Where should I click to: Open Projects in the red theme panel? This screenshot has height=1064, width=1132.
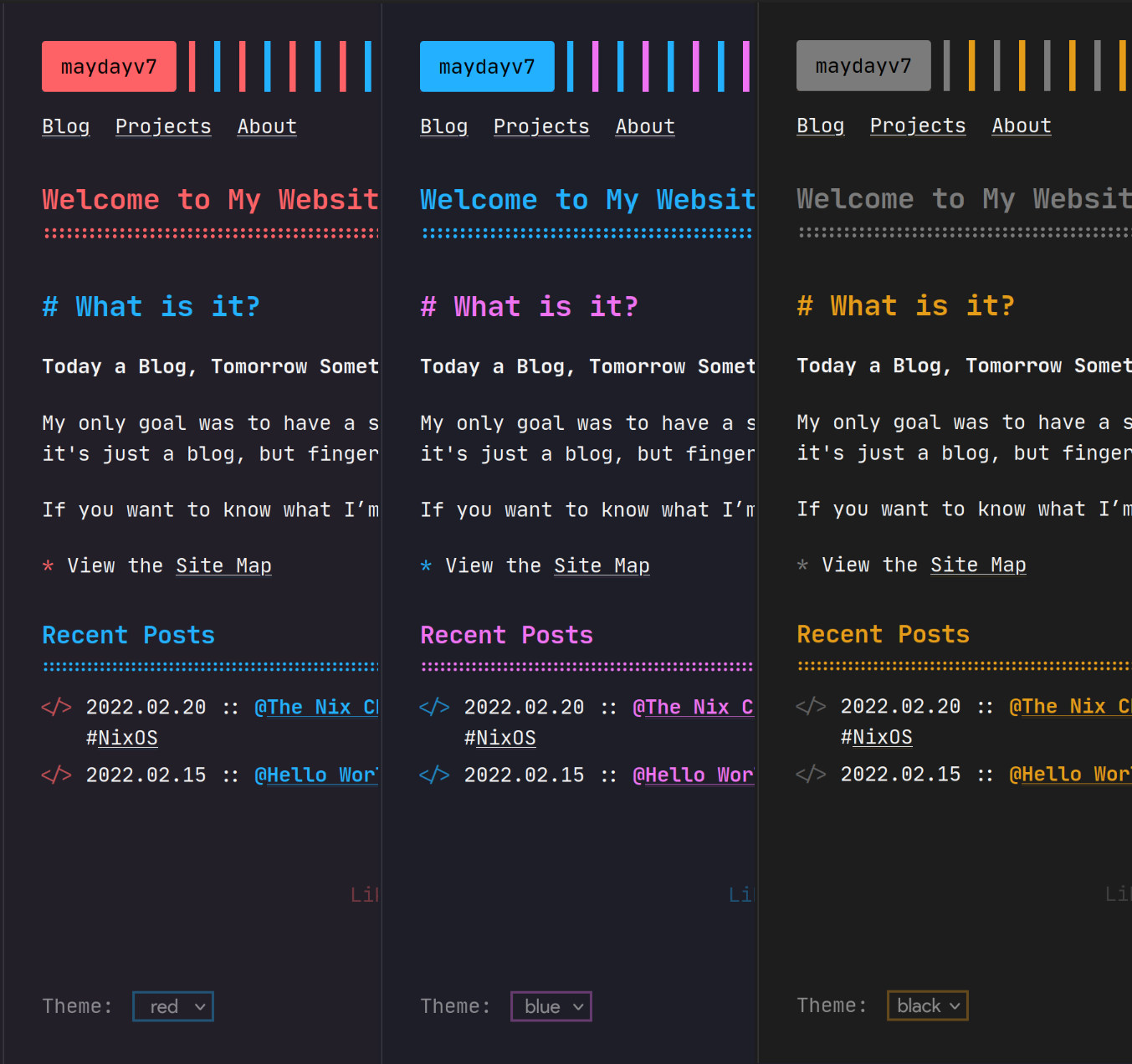pos(163,126)
